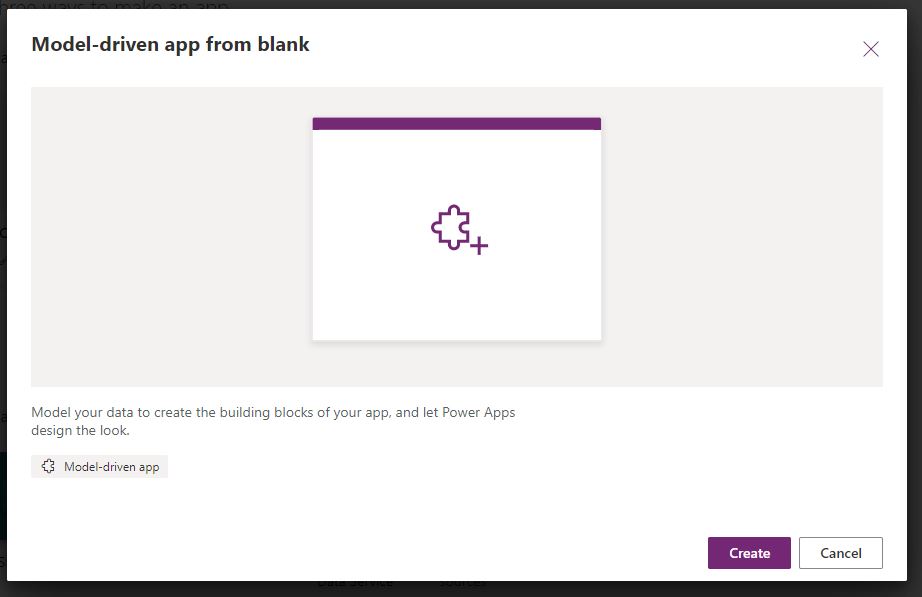Screen dimensions: 922x597
Task: Close the dialog using the X
Action: [x=871, y=48]
